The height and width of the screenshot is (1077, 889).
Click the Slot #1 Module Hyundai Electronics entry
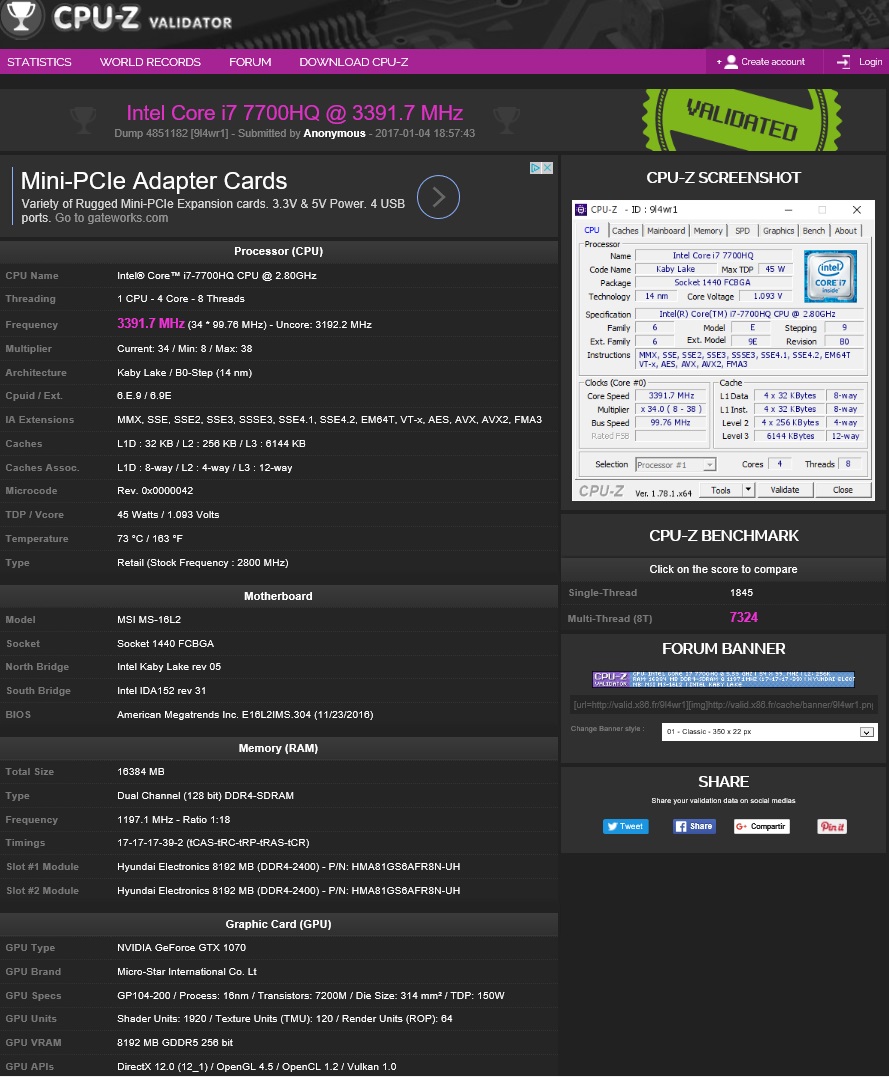click(x=289, y=867)
